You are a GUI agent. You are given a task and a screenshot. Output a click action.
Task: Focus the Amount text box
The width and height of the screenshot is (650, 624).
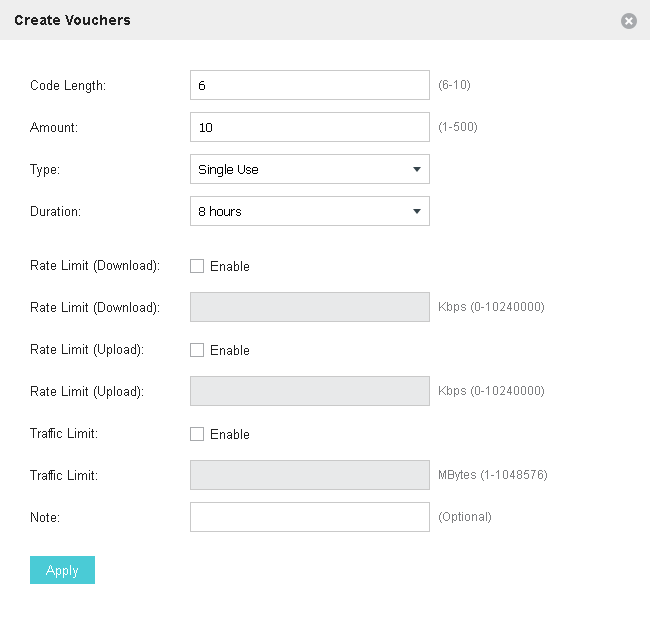[x=309, y=127]
